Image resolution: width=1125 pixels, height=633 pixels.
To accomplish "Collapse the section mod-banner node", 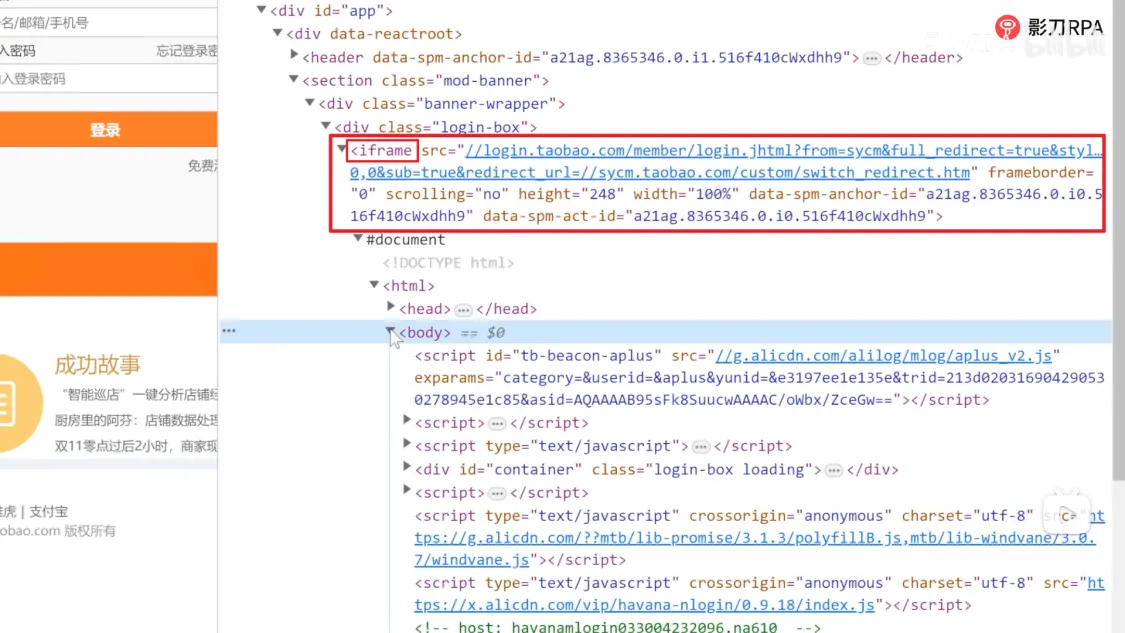I will coord(293,79).
